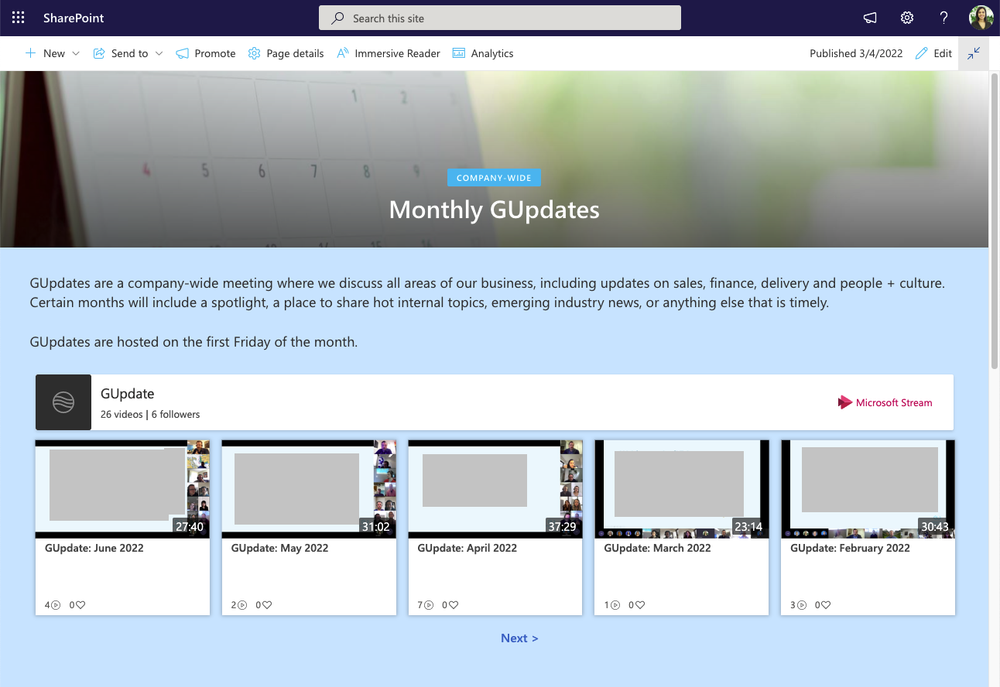Open Page details from the toolbar
This screenshot has height=687, width=1000.
[x=286, y=53]
